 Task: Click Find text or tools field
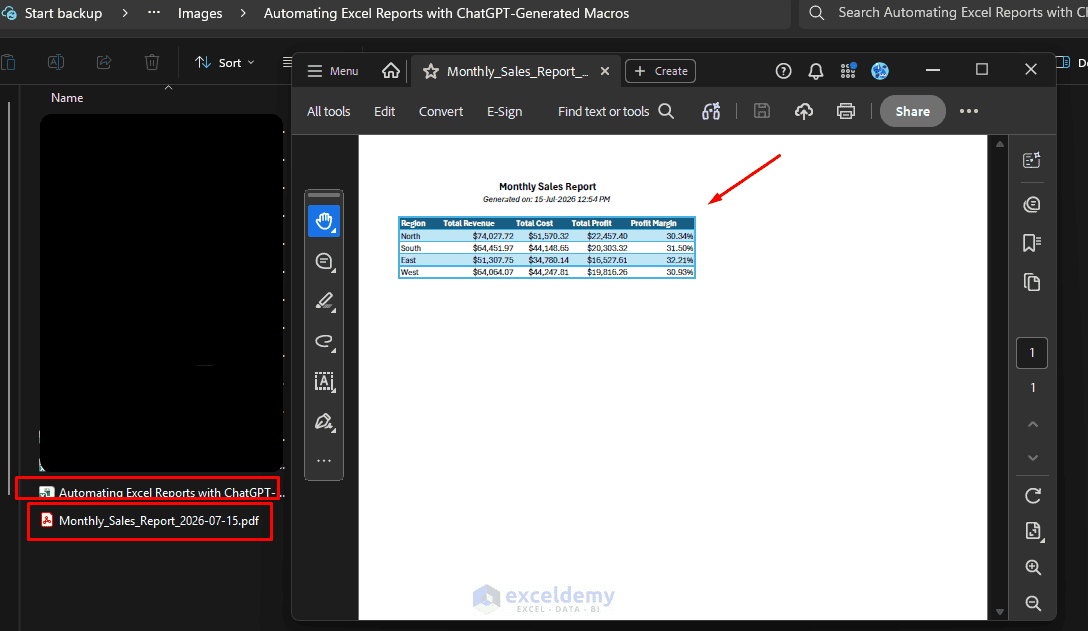[x=603, y=111]
